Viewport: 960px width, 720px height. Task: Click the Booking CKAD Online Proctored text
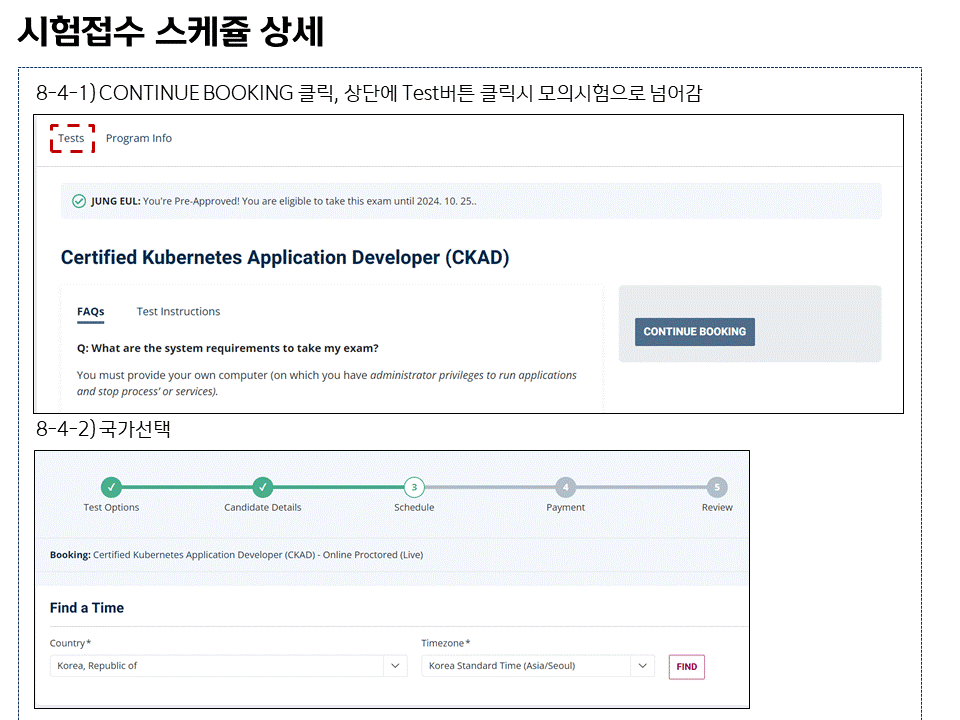tap(236, 555)
